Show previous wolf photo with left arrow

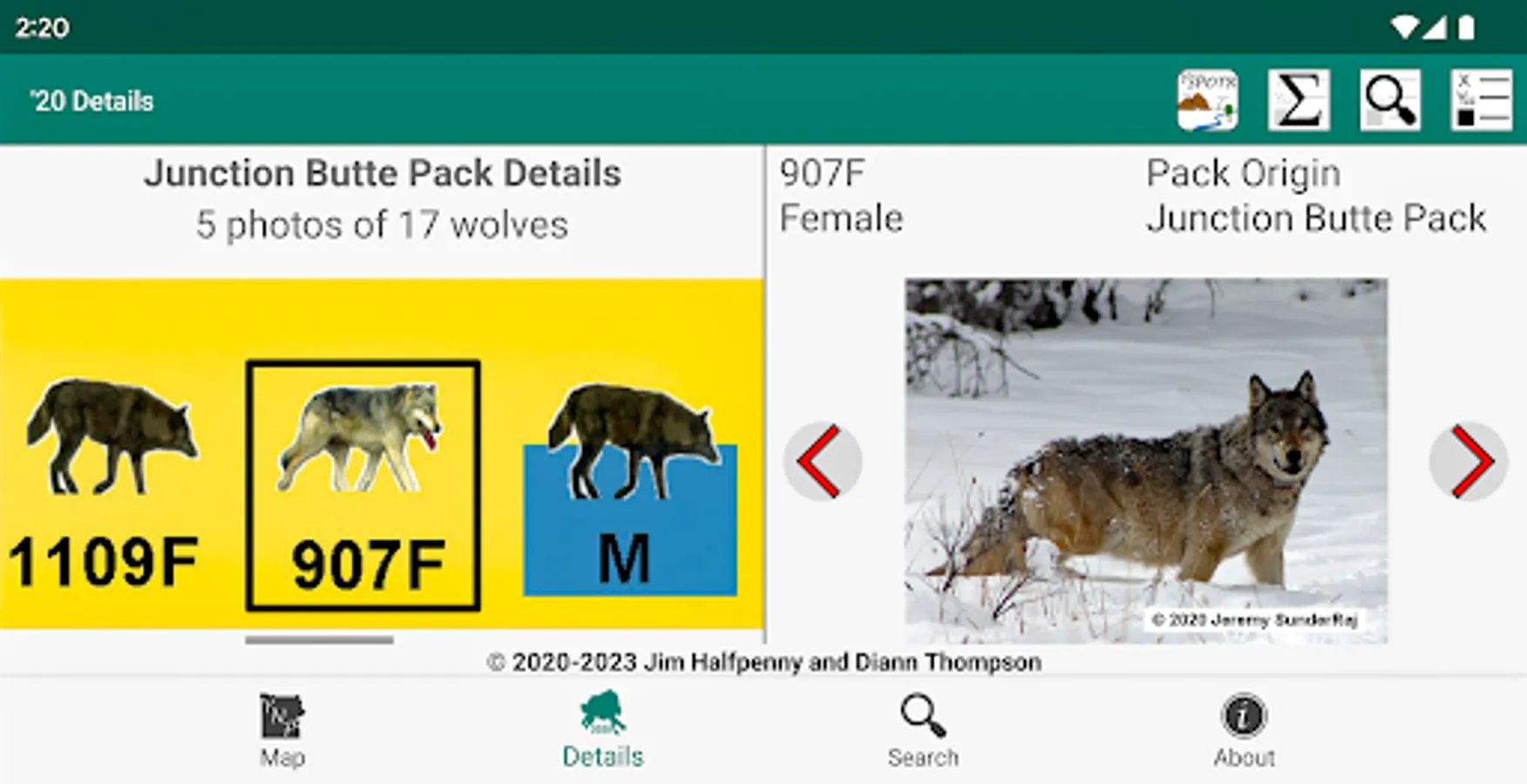[x=822, y=462]
